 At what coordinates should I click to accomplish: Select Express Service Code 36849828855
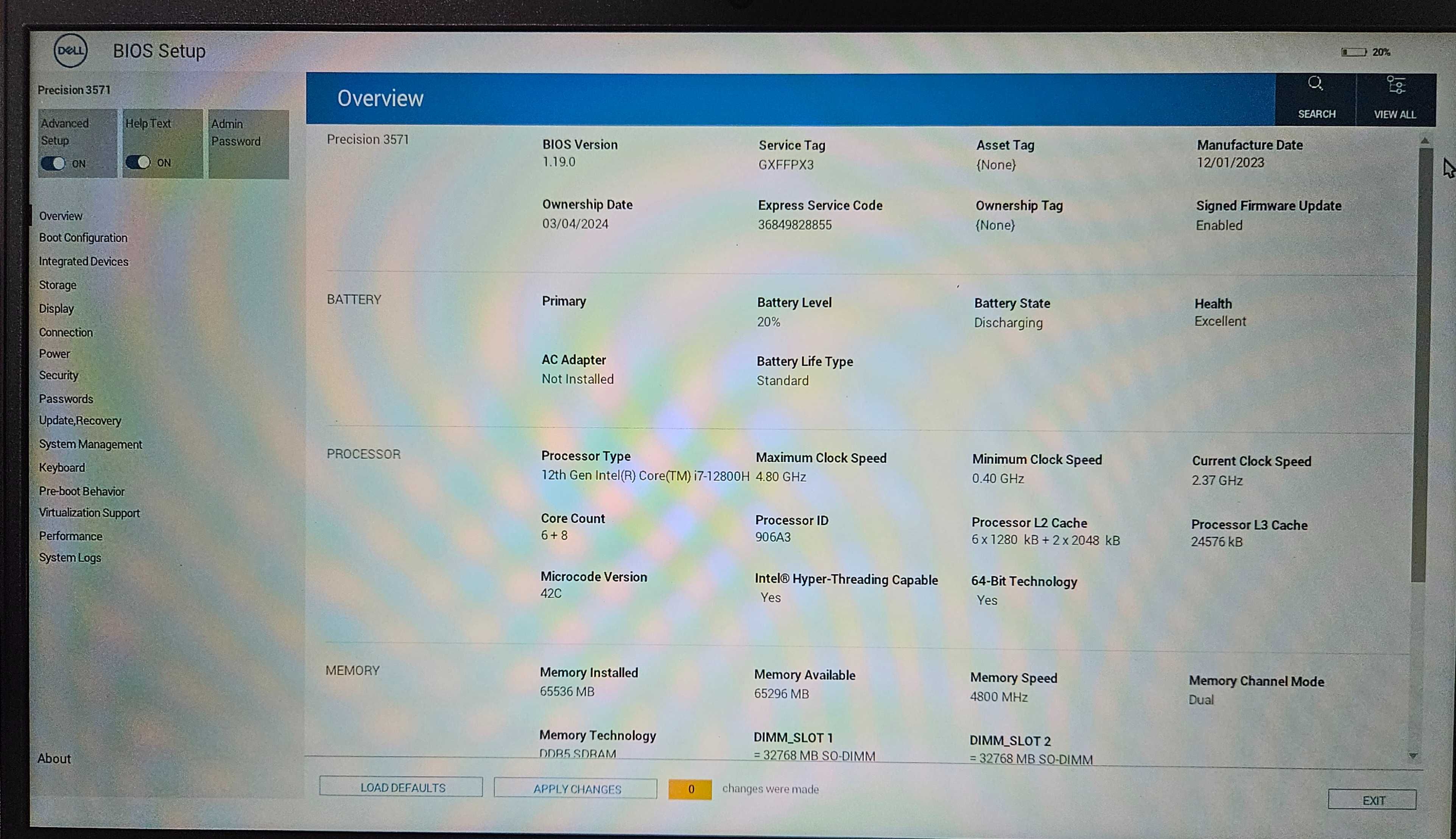(x=794, y=225)
